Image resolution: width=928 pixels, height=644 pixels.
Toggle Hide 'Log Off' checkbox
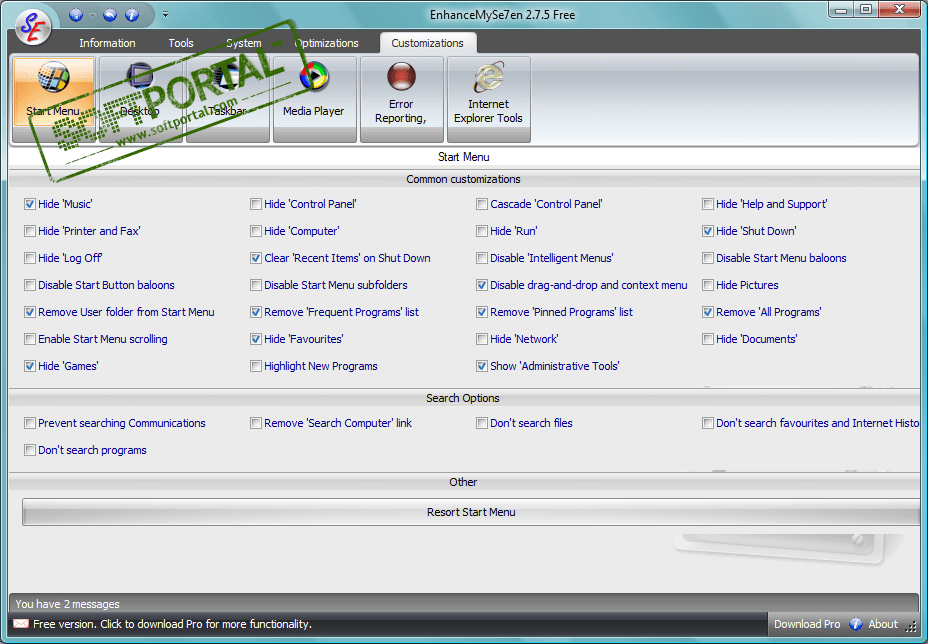point(30,258)
